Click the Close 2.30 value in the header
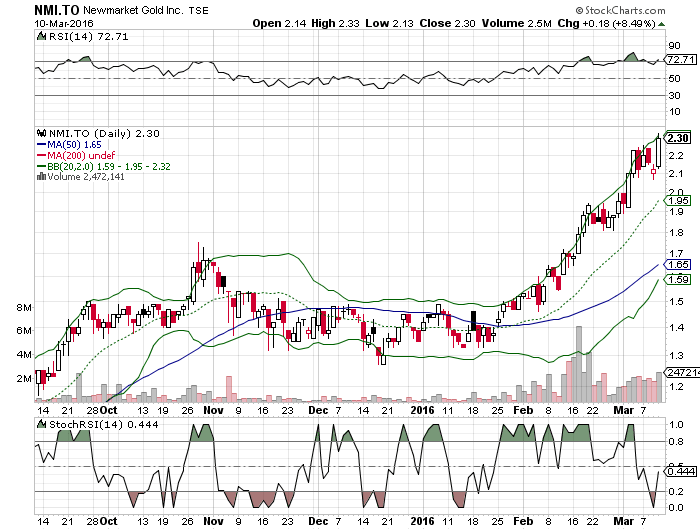The width and height of the screenshot is (700, 530). (447, 23)
